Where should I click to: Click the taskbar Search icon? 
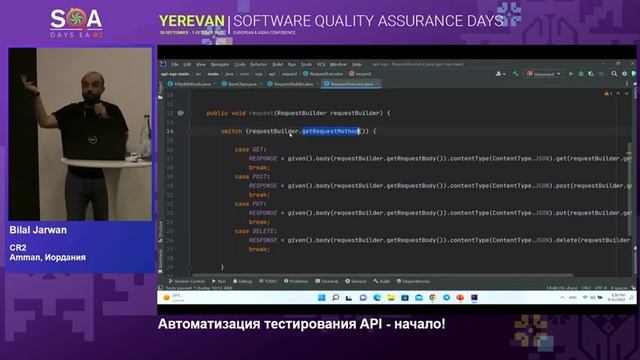tap(336, 298)
